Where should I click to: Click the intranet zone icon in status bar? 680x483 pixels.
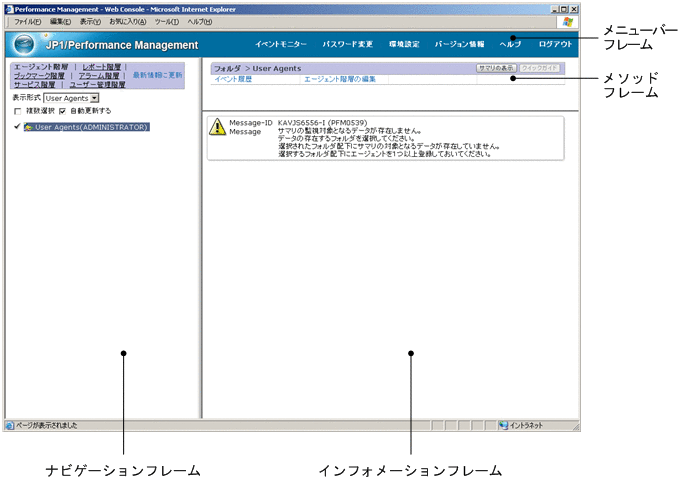point(503,425)
